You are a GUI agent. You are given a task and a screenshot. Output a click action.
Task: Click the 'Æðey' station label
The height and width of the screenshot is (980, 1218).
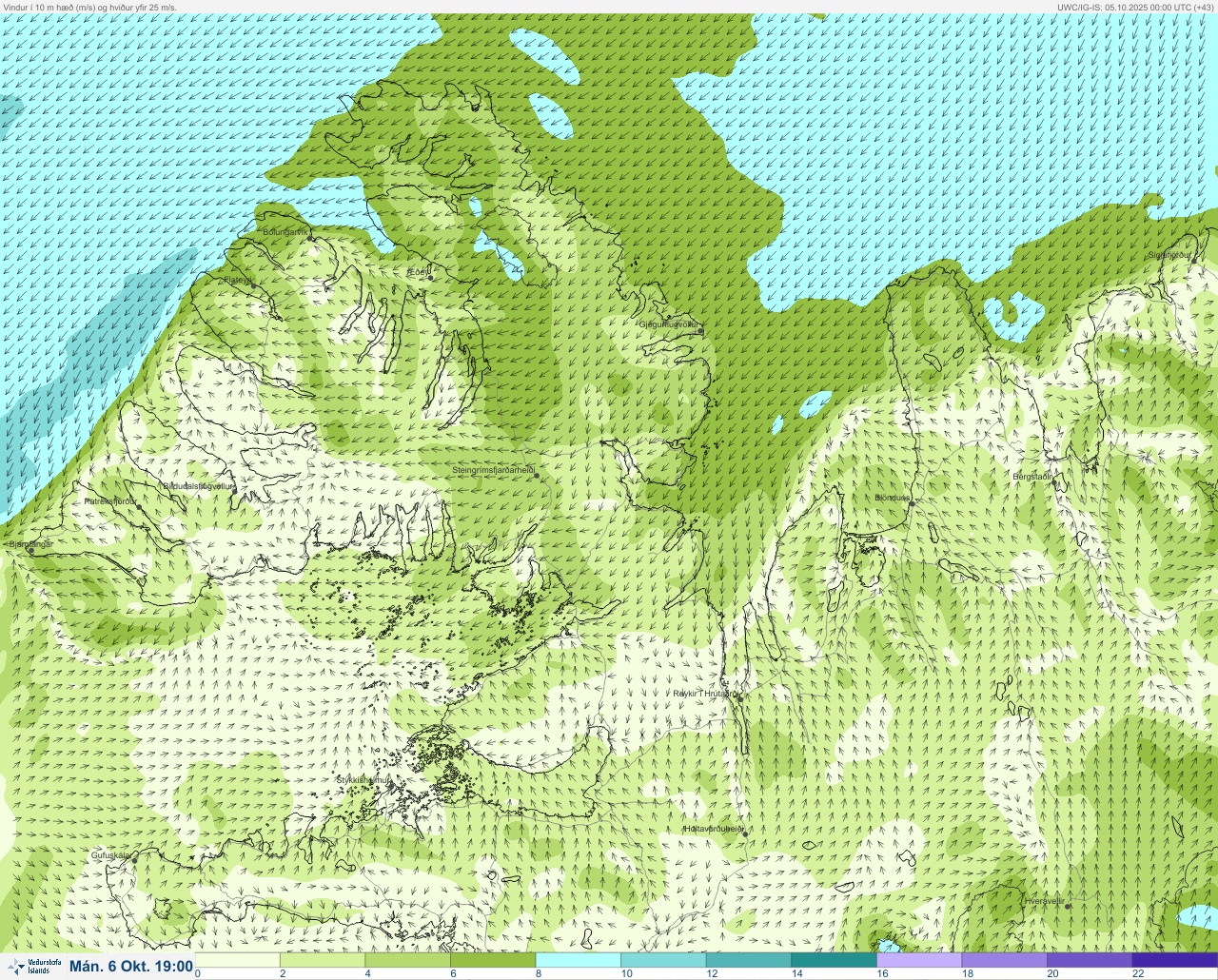[x=419, y=272]
